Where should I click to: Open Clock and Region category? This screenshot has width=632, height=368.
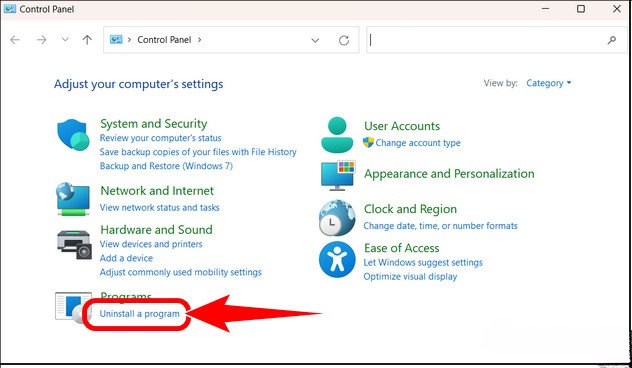[410, 209]
